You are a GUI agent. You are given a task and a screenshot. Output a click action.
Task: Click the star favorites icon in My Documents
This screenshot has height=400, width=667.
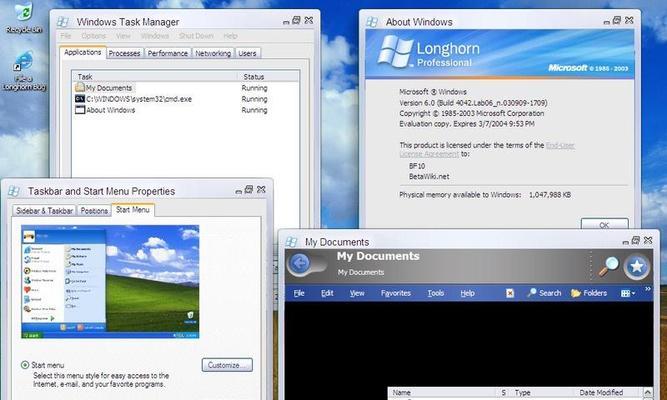(637, 266)
